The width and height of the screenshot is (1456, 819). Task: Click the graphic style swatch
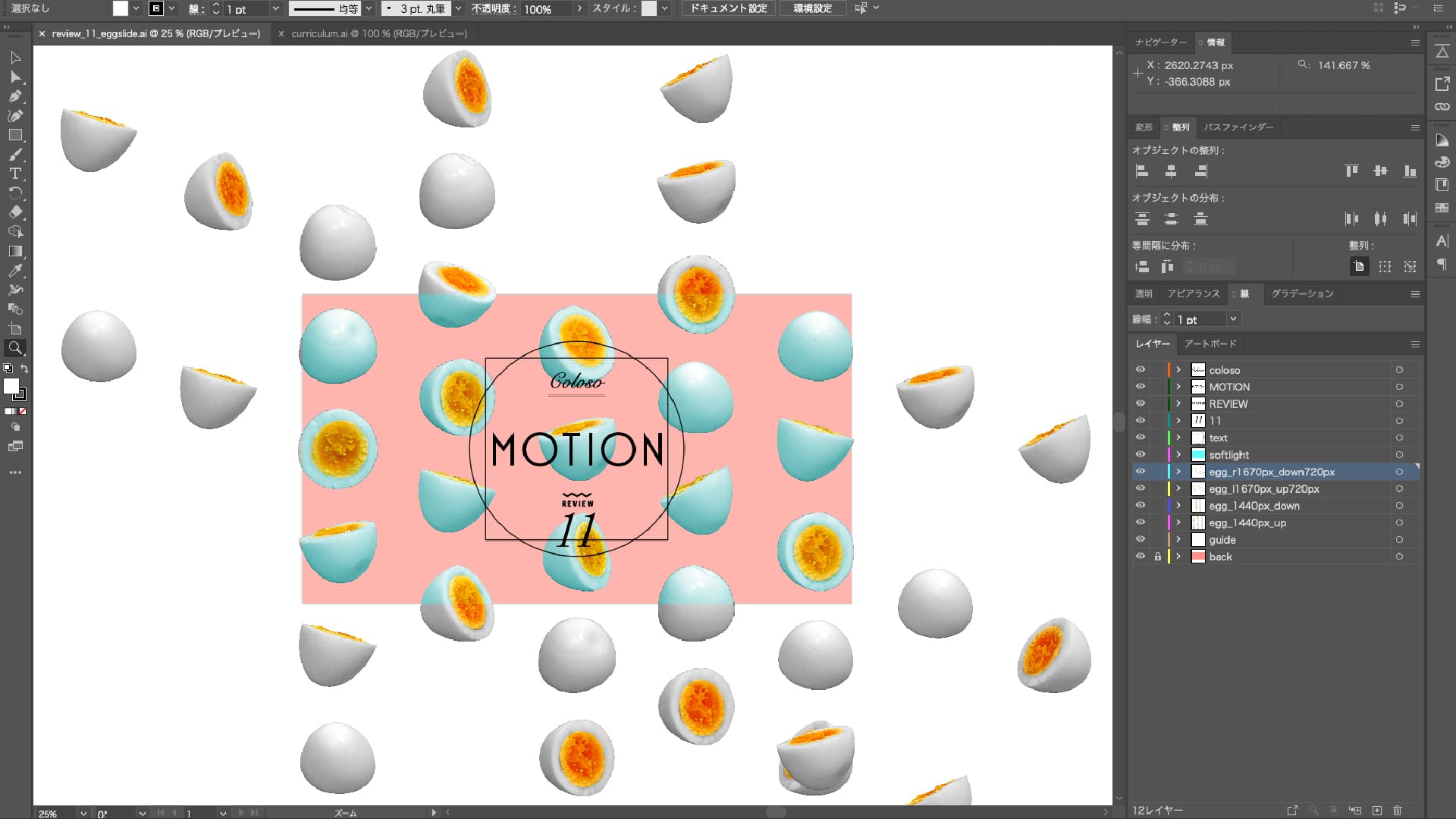(x=649, y=8)
